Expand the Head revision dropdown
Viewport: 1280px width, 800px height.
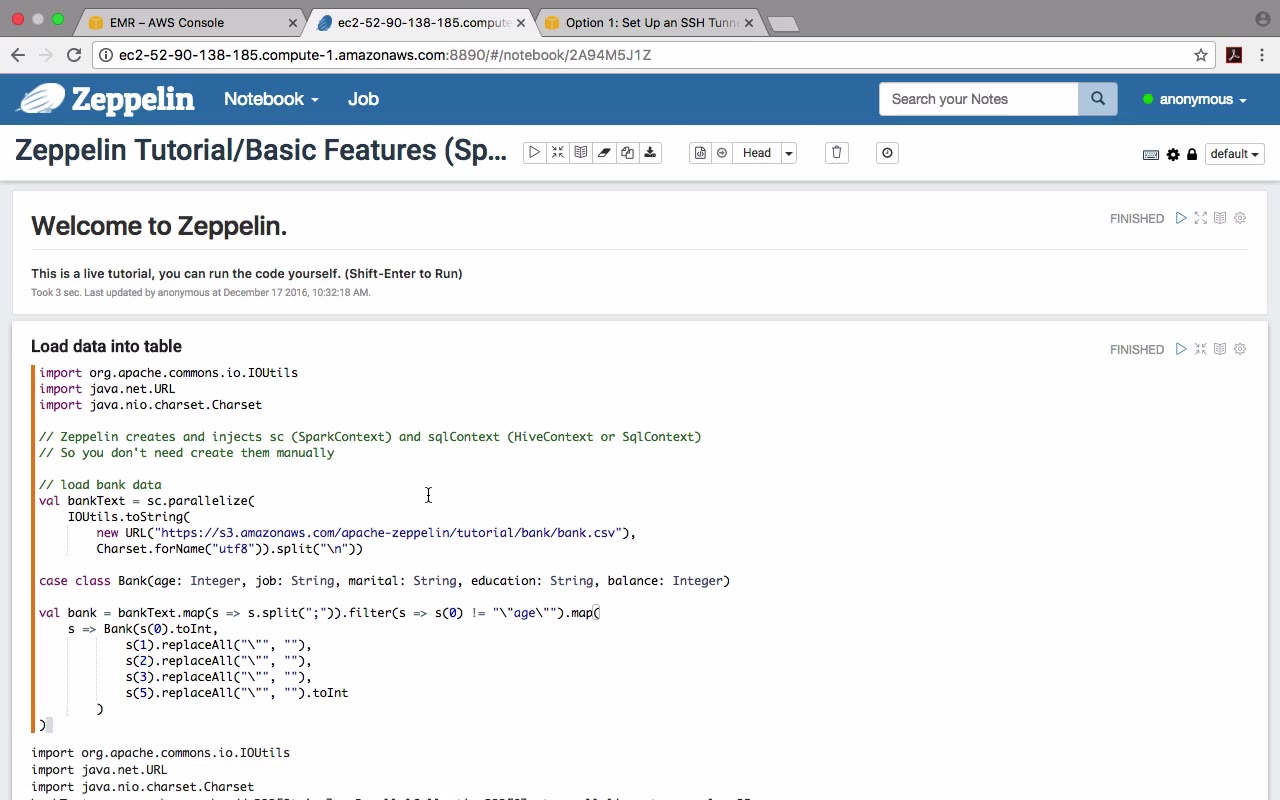788,153
